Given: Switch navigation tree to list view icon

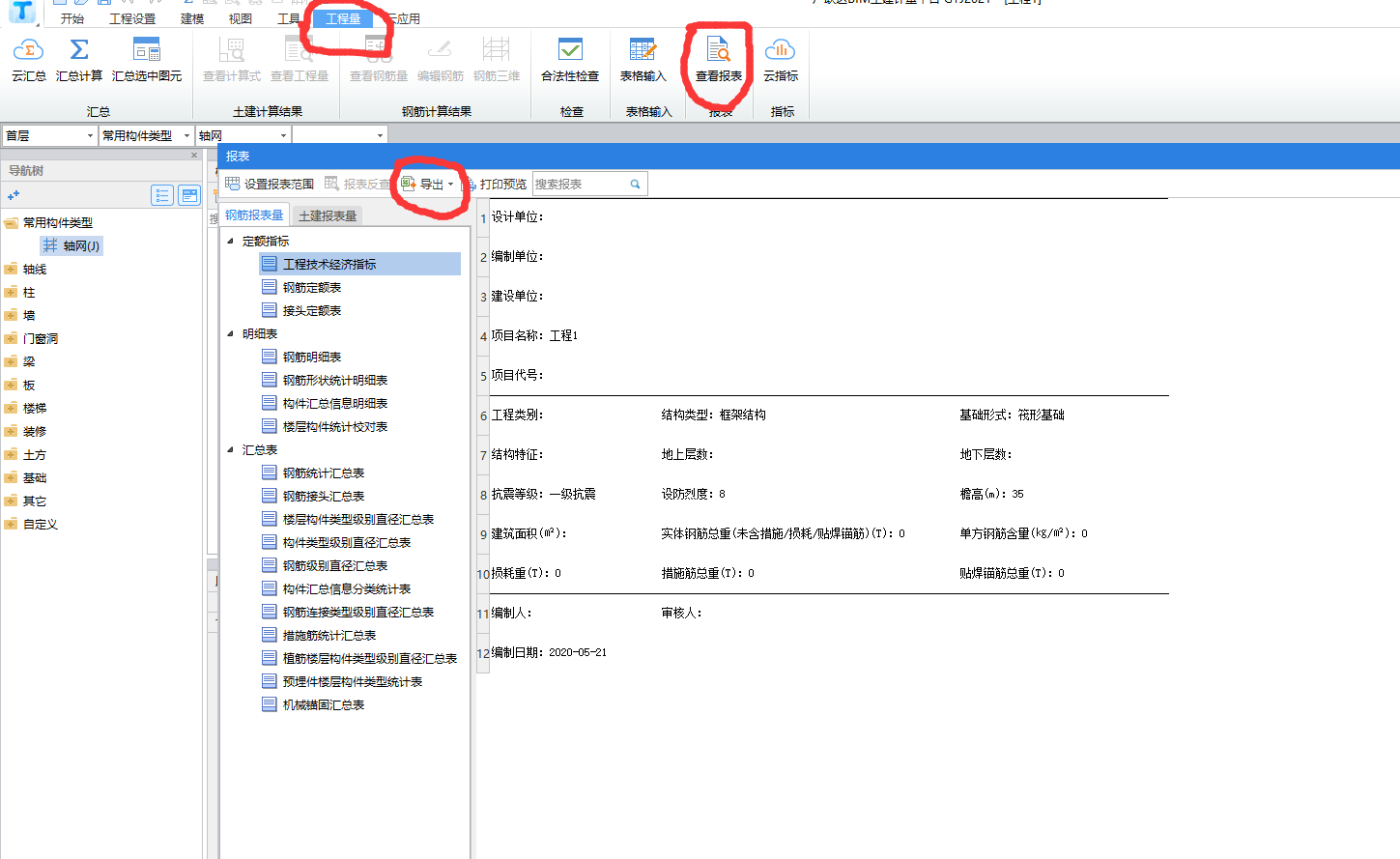Looking at the screenshot, I should click(162, 196).
